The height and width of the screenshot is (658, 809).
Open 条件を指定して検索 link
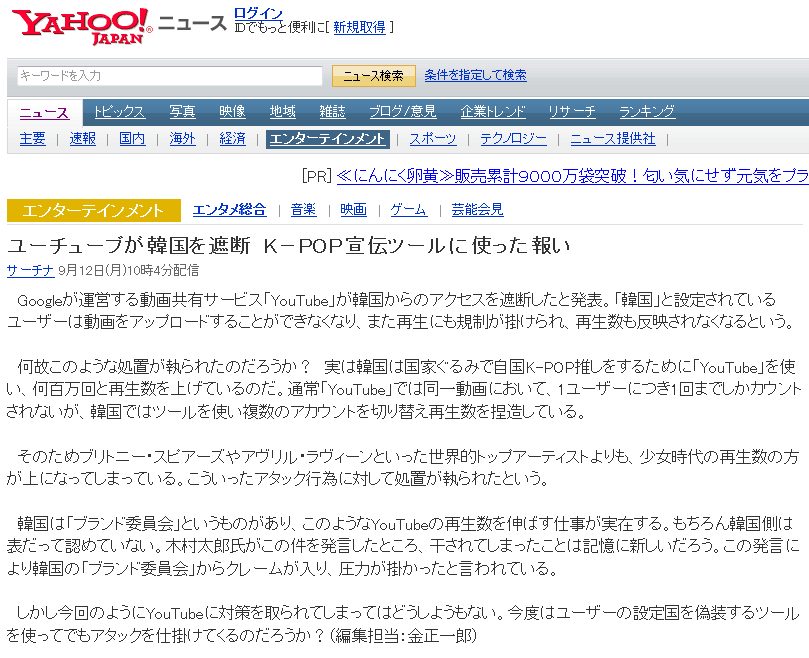[x=475, y=75]
